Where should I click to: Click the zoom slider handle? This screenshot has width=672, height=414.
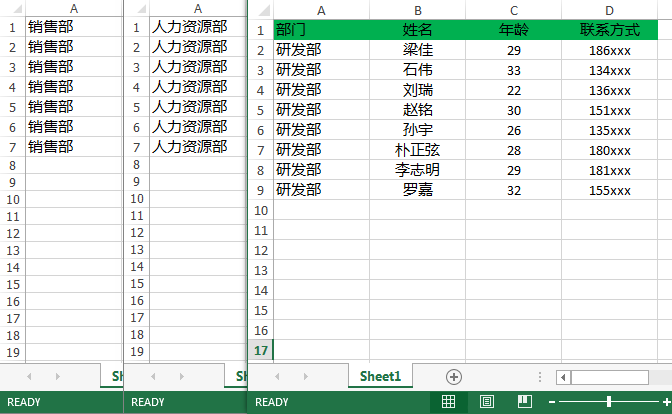pyautogui.click(x=609, y=402)
